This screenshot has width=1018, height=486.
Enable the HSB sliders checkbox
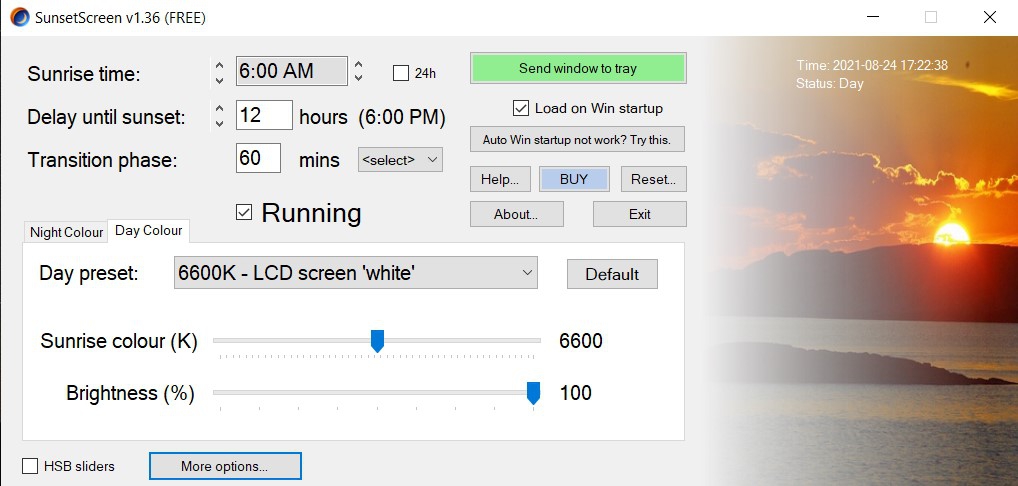(30, 466)
